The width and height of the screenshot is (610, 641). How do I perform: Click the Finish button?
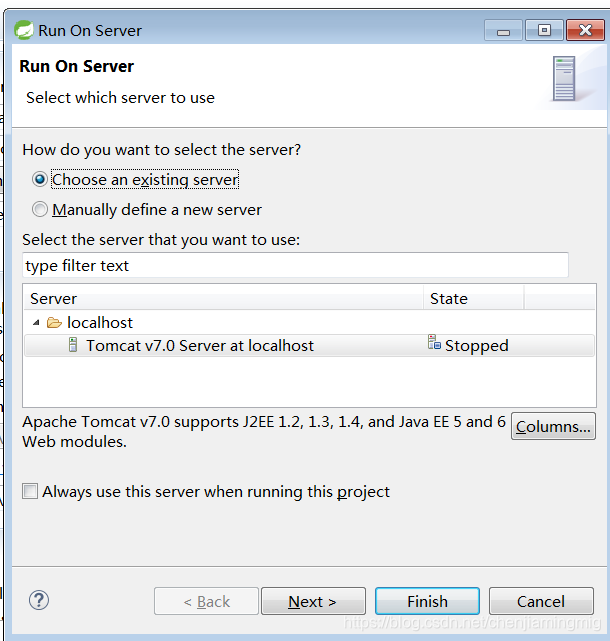point(427,601)
